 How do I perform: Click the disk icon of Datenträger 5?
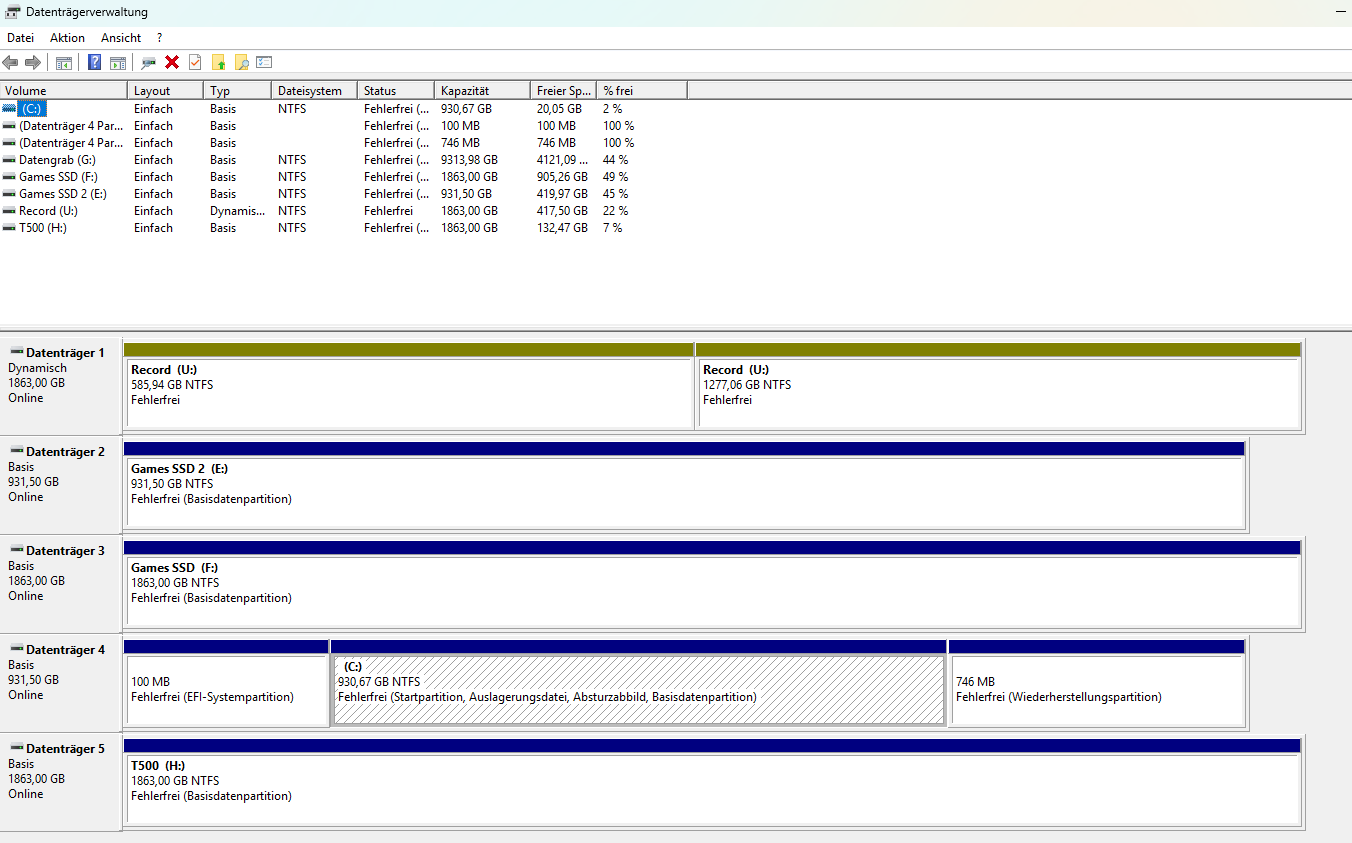pos(16,748)
